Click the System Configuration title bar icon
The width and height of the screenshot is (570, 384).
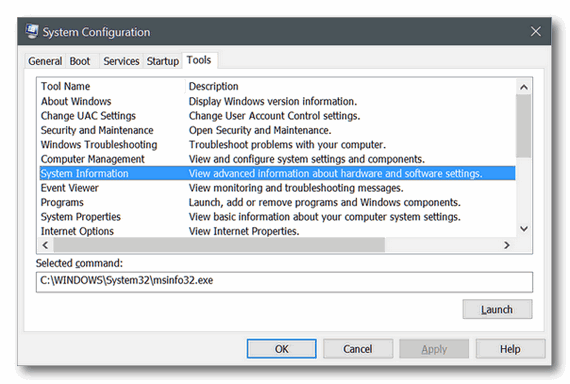(x=32, y=31)
